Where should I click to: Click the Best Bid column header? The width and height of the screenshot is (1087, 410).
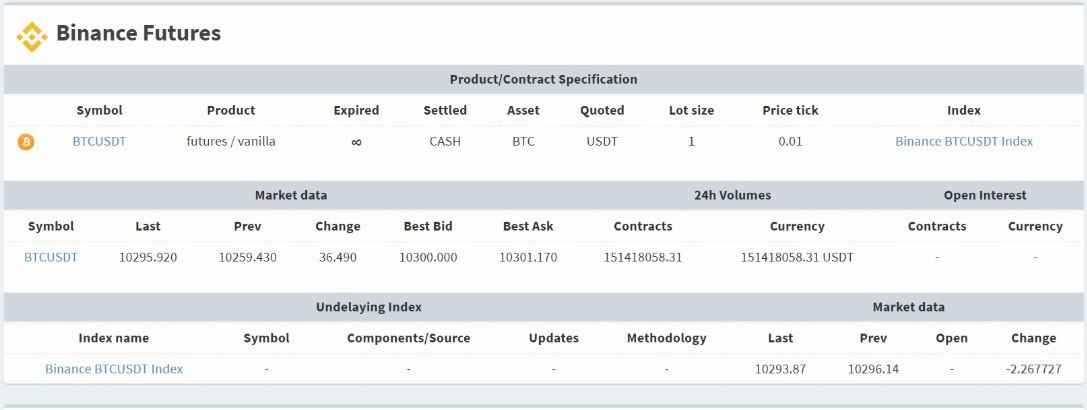pos(428,227)
